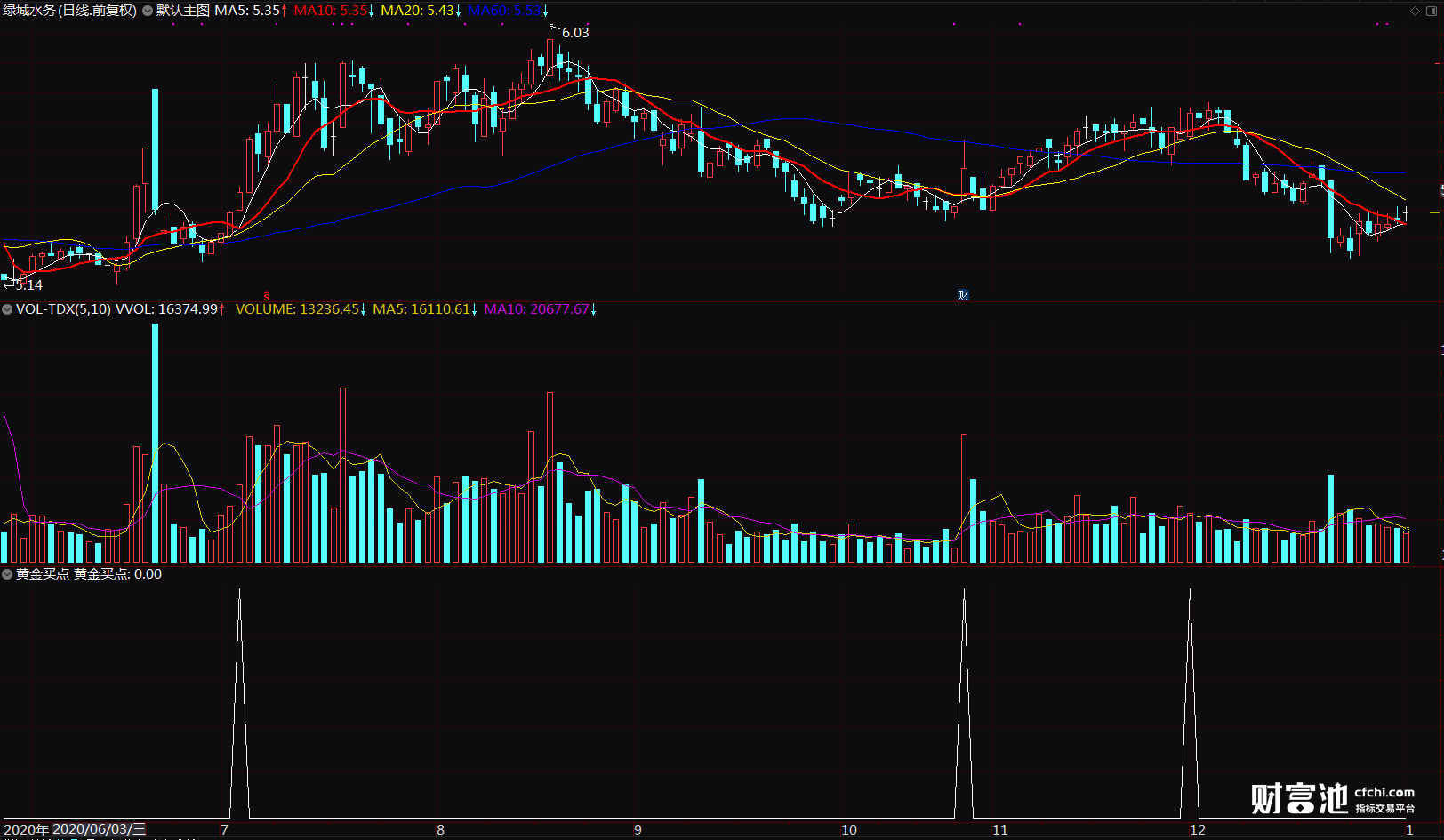Open the dropdown arrow beside 默认主图

148,11
